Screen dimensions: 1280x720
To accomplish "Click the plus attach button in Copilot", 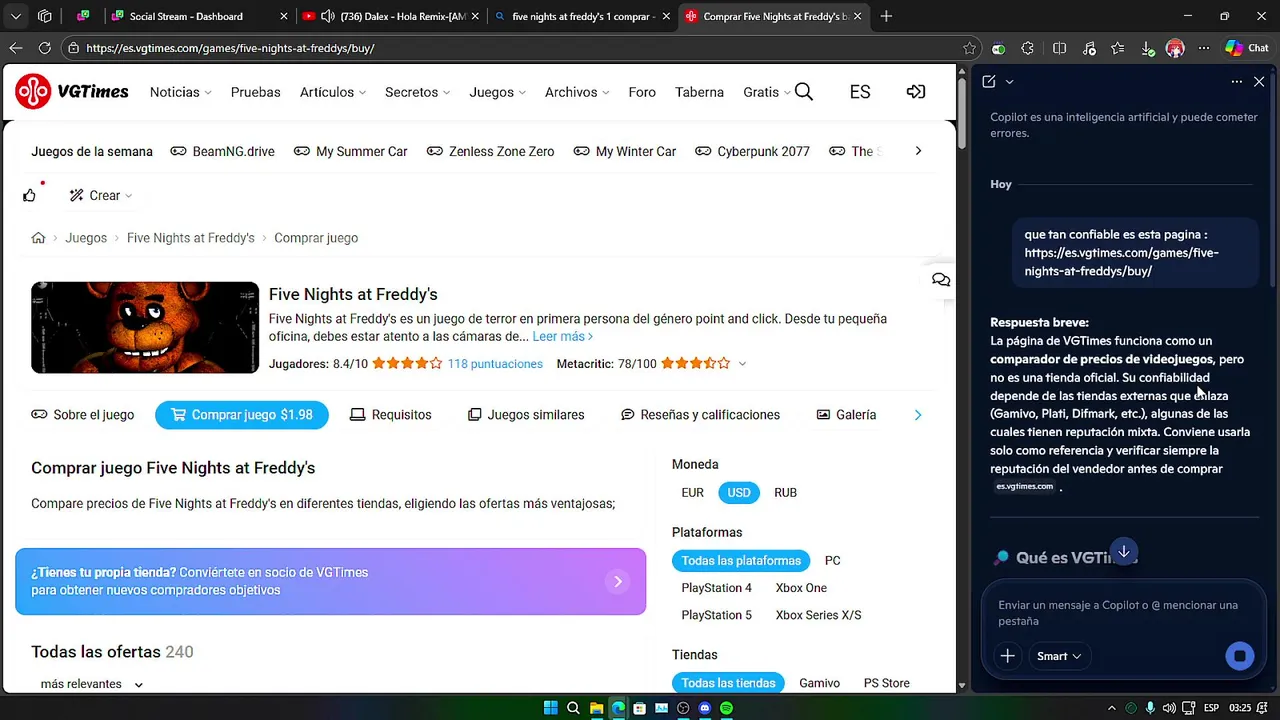I will (1007, 656).
